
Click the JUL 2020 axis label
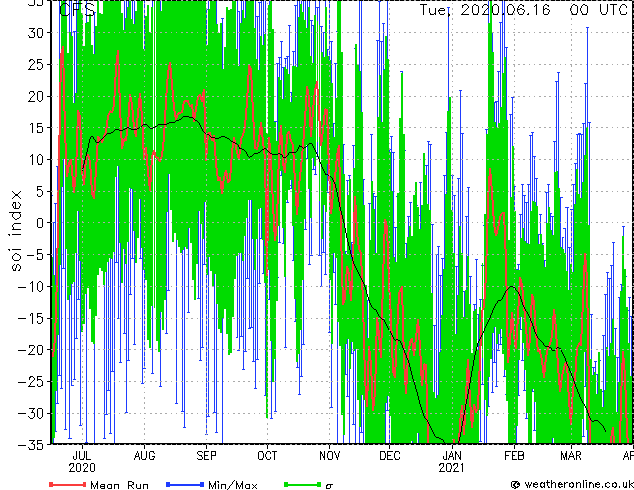pyautogui.click(x=82, y=462)
